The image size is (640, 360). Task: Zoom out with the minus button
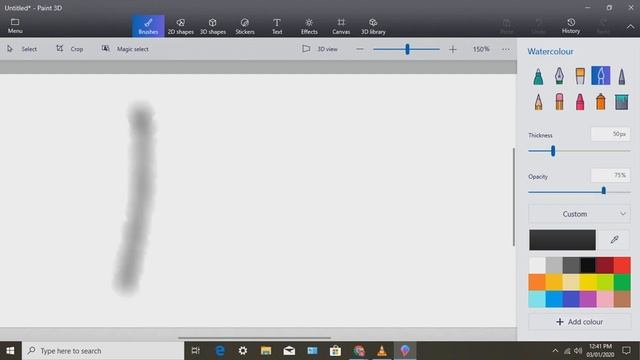[360, 49]
